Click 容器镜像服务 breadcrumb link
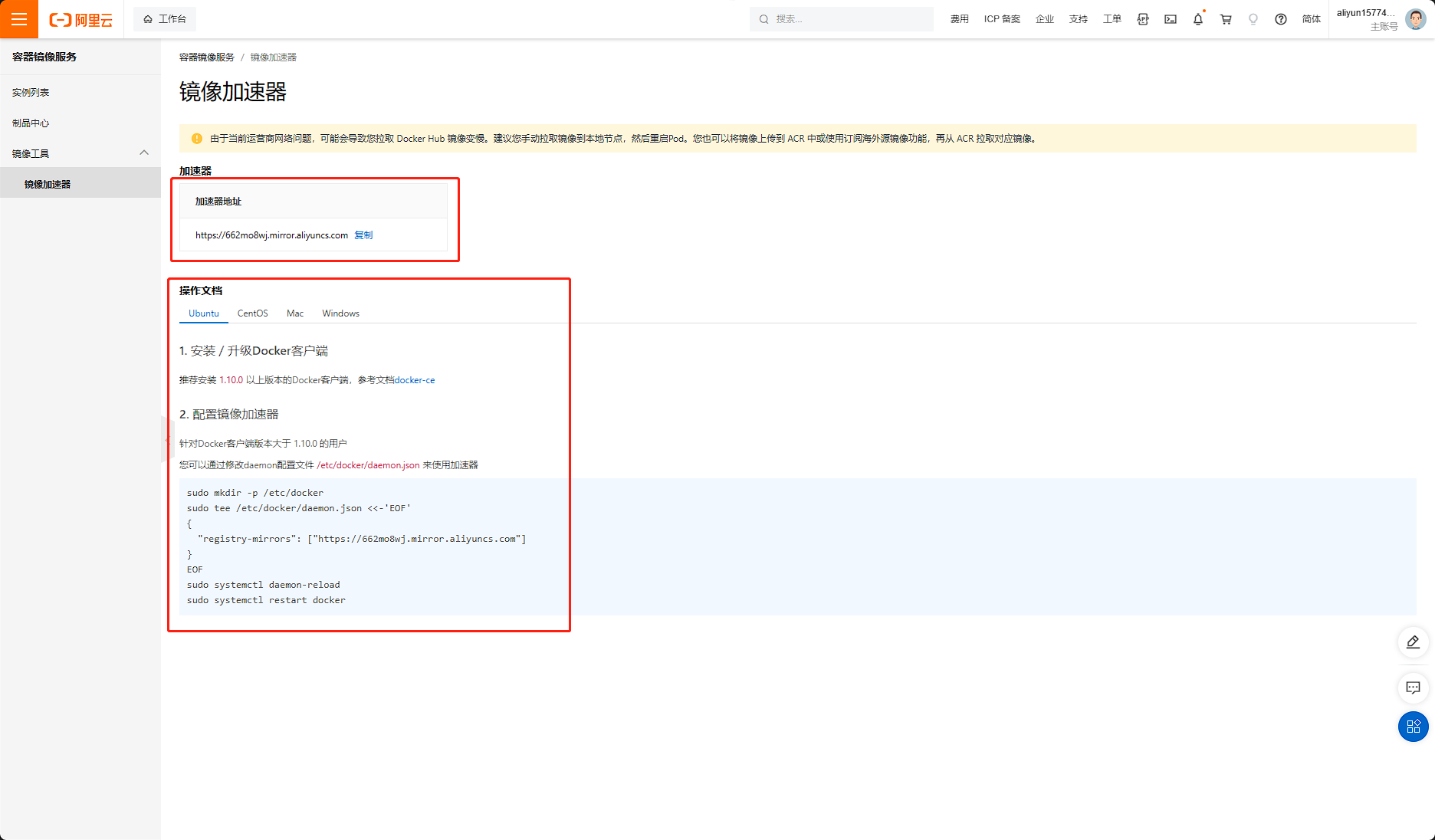Screen dimensions: 1435x840 pyautogui.click(x=207, y=57)
